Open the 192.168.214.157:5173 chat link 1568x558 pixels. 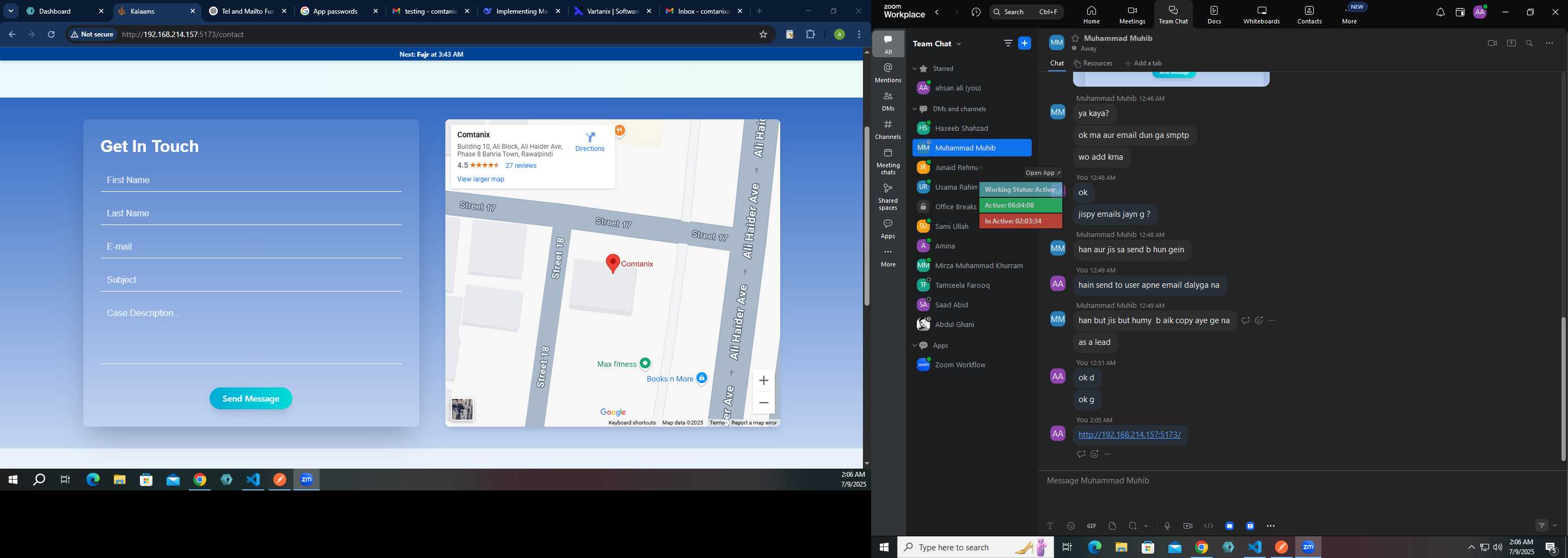[1129, 435]
